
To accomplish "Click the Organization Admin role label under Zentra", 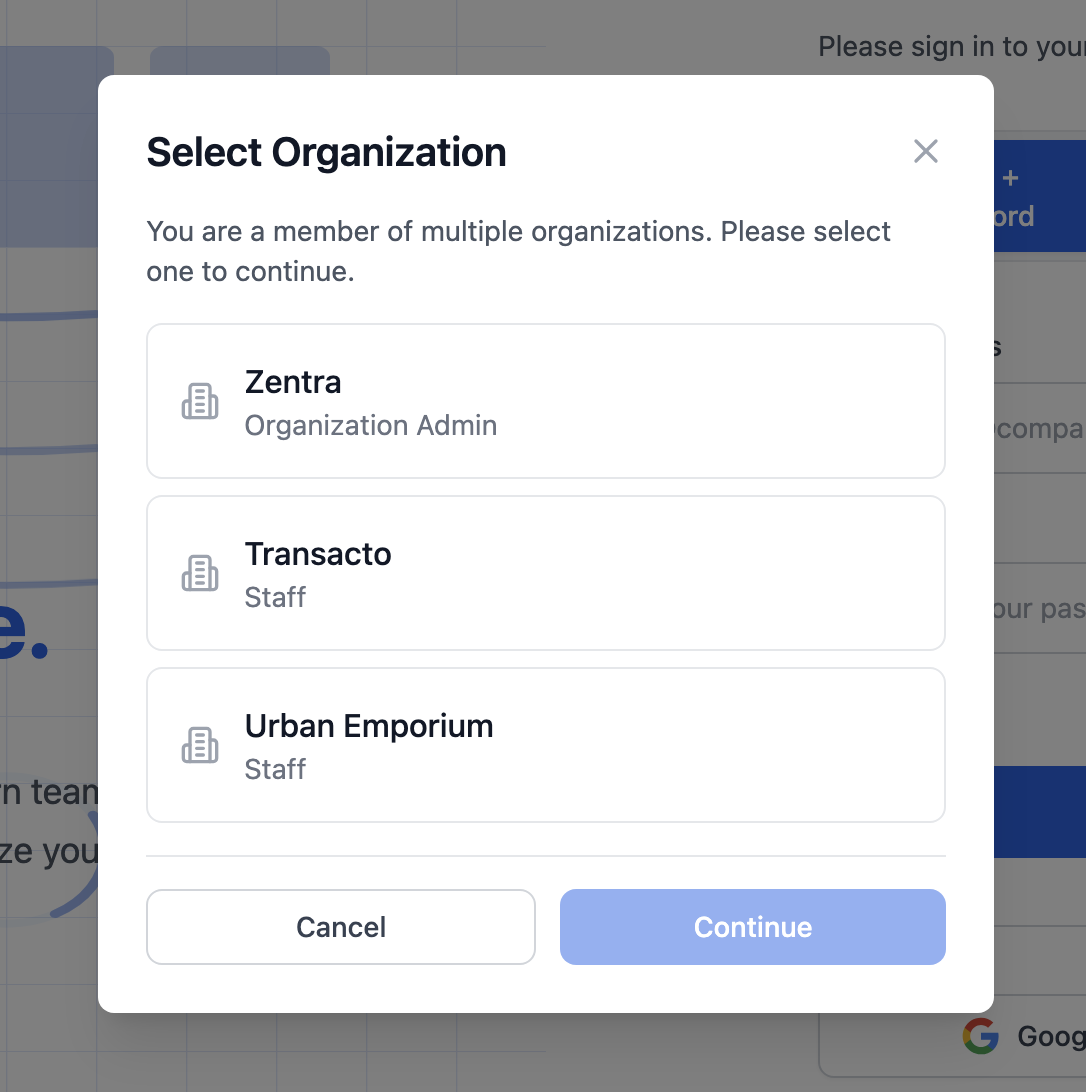I will [x=371, y=425].
